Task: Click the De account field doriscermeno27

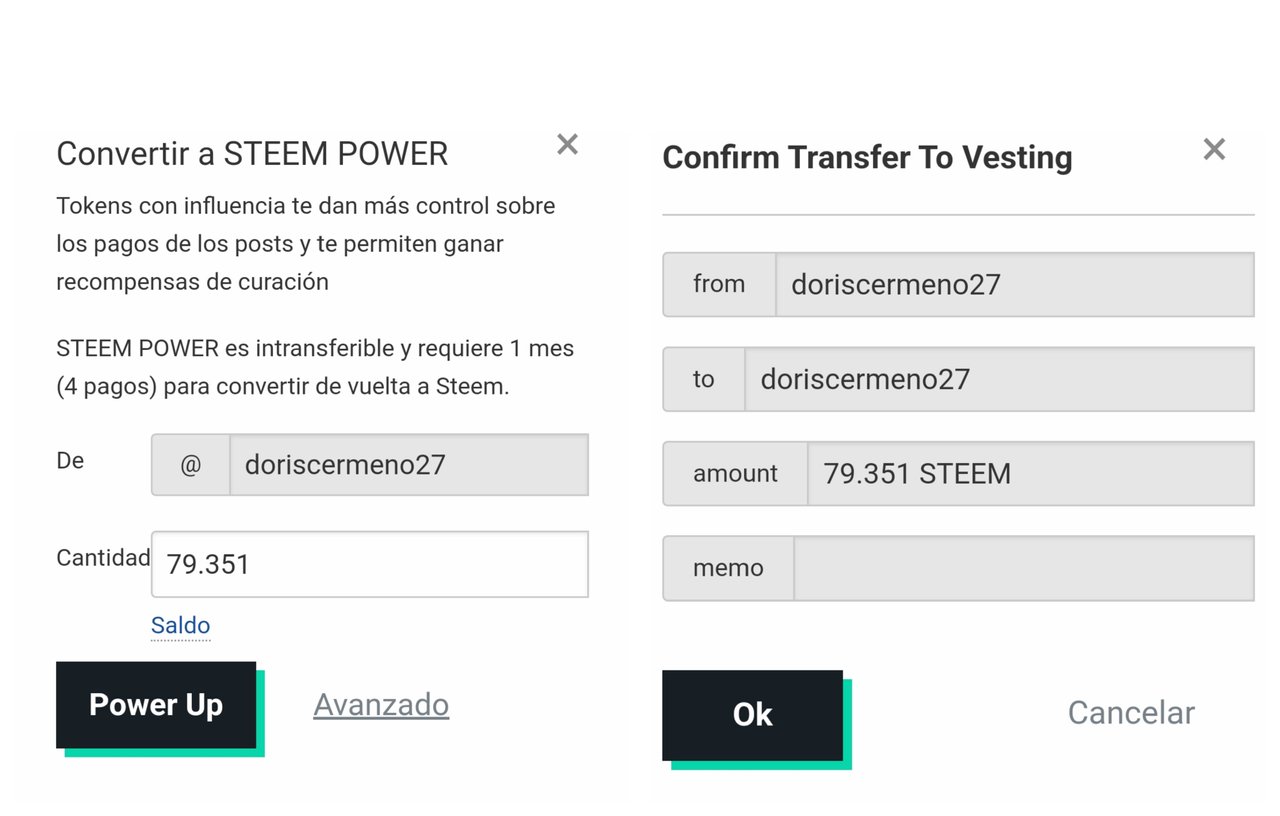Action: point(409,464)
